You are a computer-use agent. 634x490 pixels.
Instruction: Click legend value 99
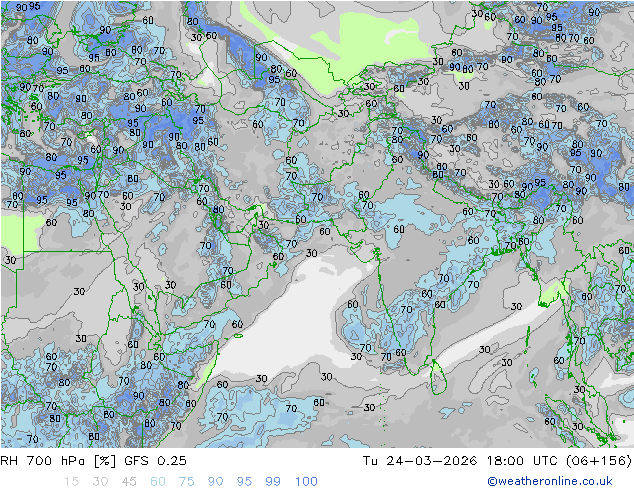coord(273,482)
